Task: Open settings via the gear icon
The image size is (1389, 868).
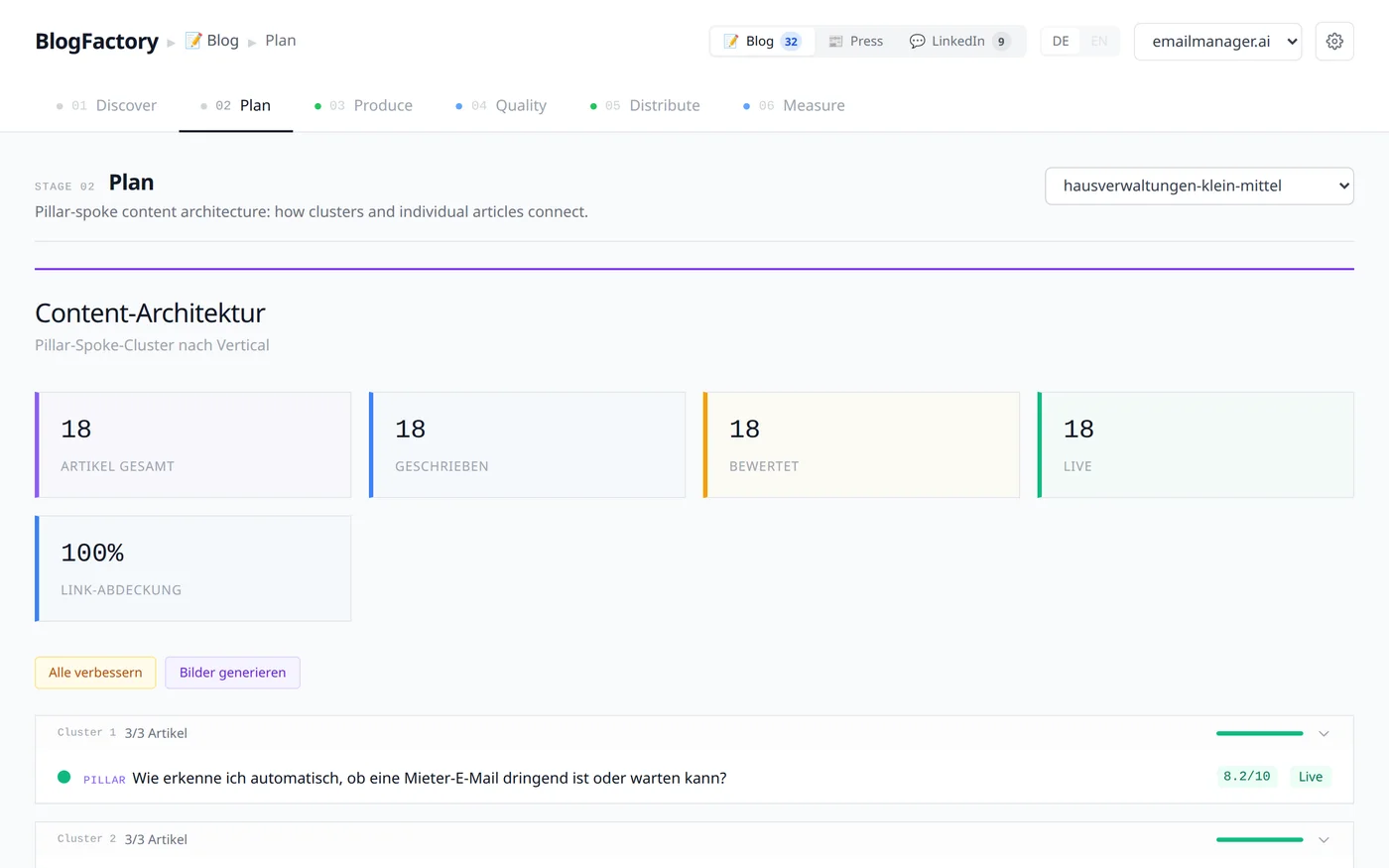Action: click(1334, 42)
